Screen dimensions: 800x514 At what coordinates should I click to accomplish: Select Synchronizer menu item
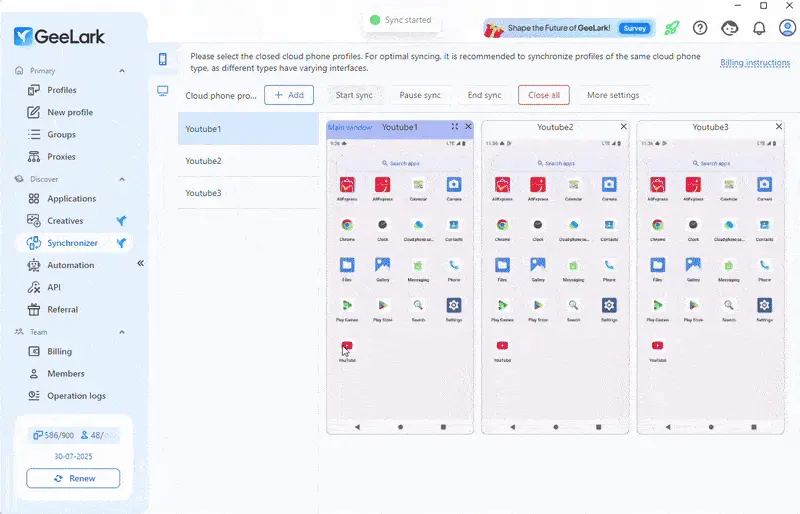pos(72,243)
